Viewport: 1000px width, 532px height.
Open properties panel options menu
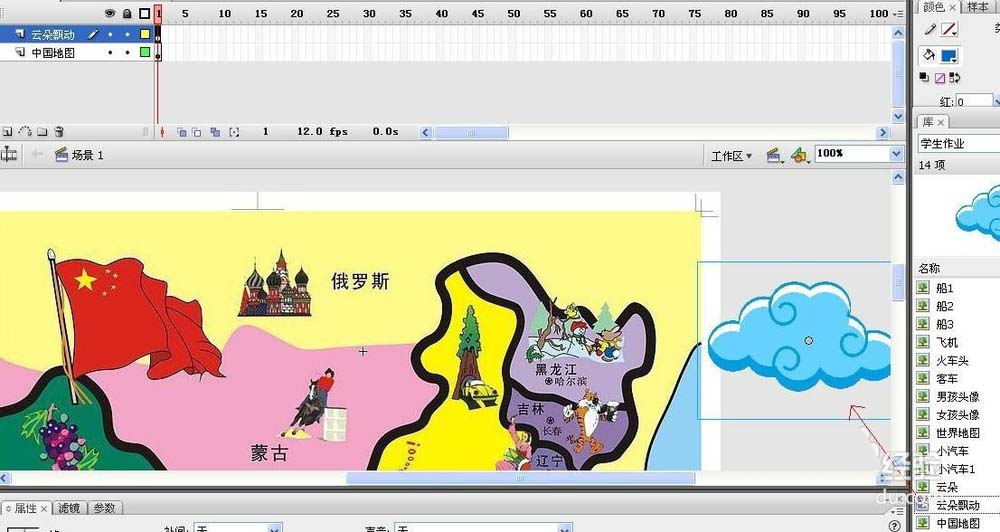(x=897, y=510)
